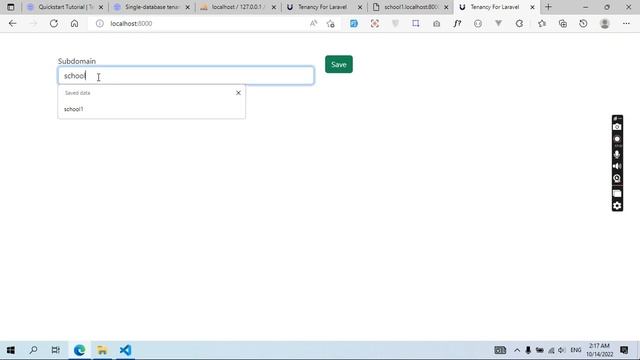Open the notification center icon

pyautogui.click(x=624, y=350)
